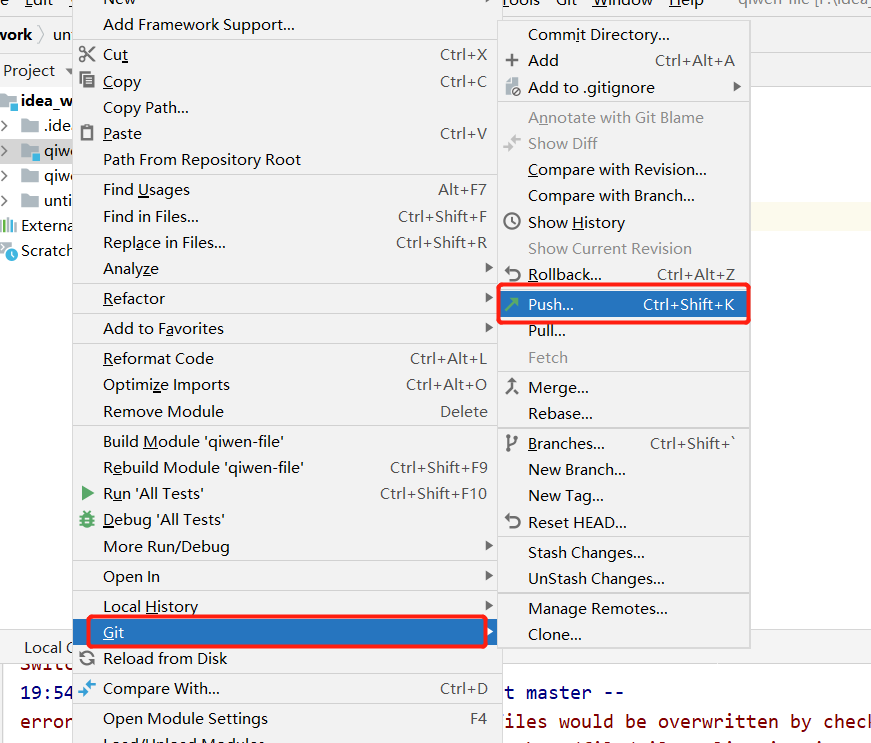Click the Rollback undo arrow icon
Image resolution: width=871 pixels, height=743 pixels.
[512, 274]
